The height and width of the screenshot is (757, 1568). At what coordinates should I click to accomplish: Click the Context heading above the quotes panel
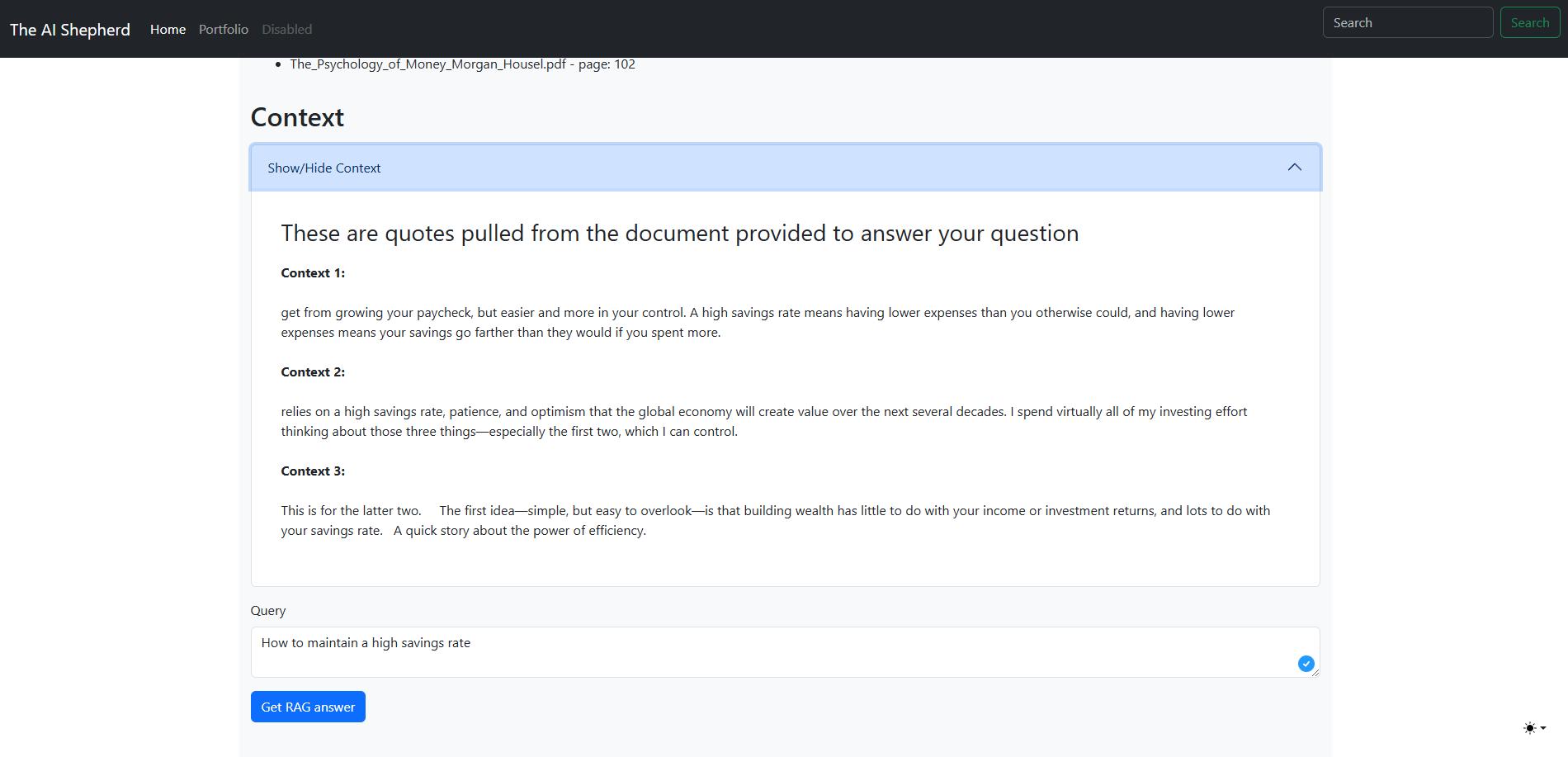296,117
